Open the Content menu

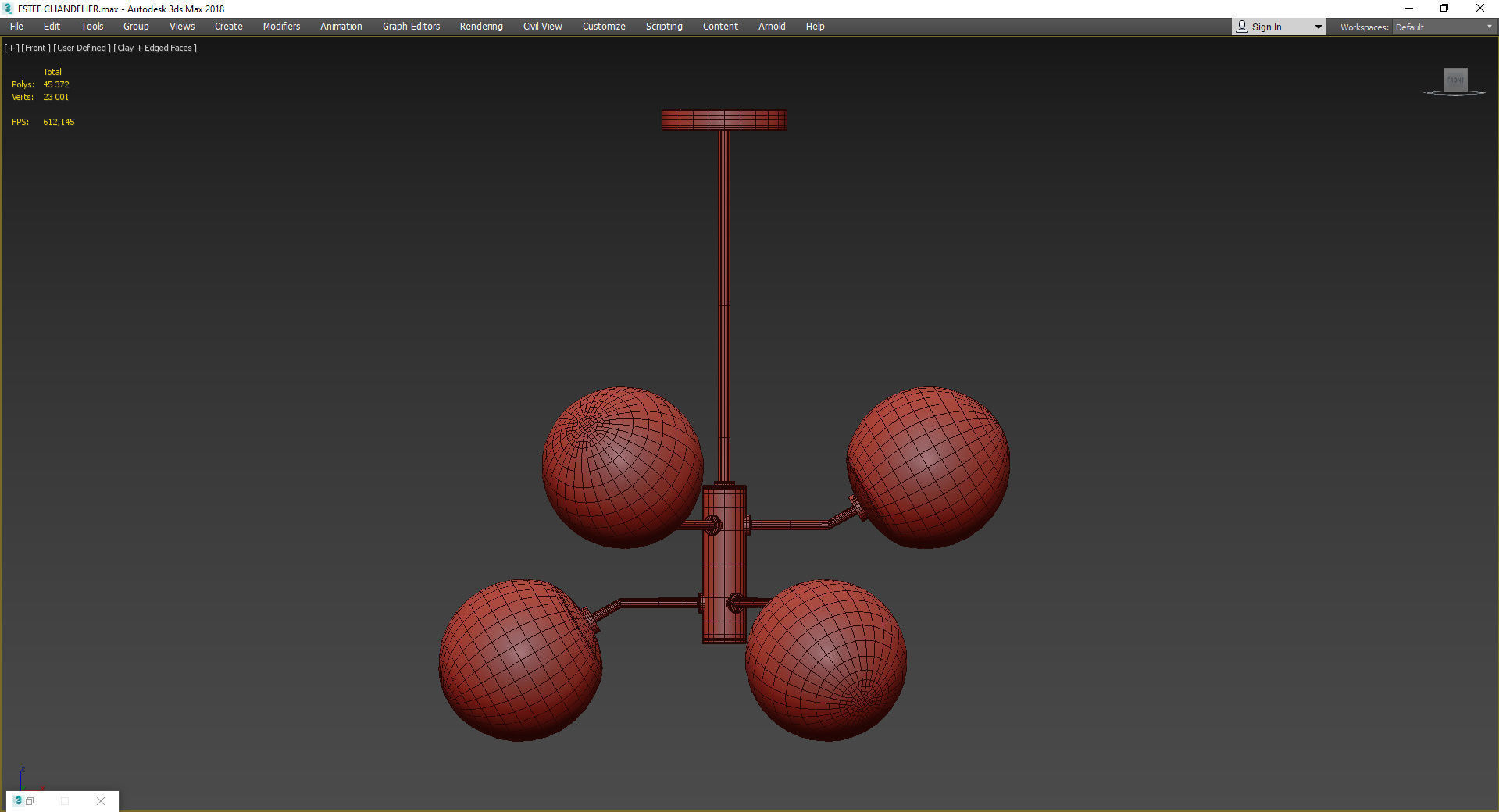click(x=720, y=27)
